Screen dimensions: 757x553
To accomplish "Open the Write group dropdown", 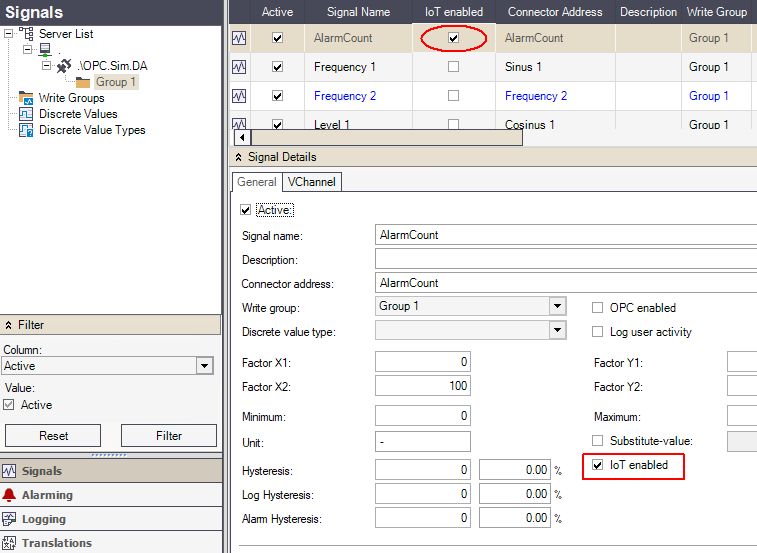I will 558,306.
